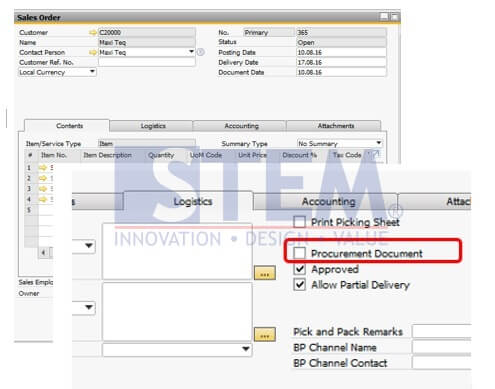Click the BP Channel Name field
This screenshot has height=389, width=495.
442,347
